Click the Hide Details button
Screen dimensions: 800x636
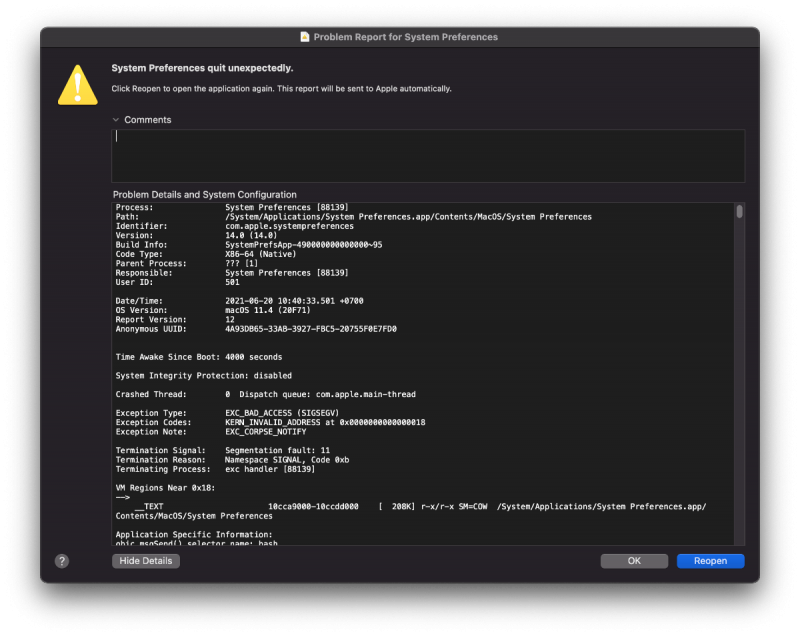tap(145, 561)
